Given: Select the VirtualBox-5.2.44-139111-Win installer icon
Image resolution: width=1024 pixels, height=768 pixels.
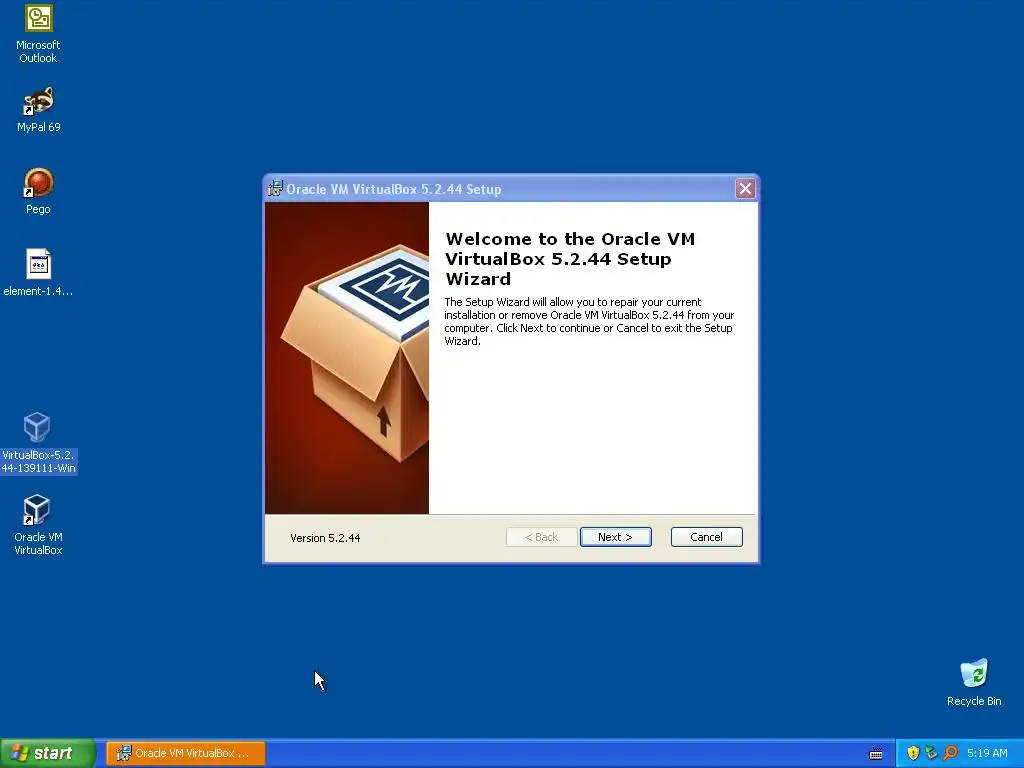Looking at the screenshot, I should [x=39, y=443].
